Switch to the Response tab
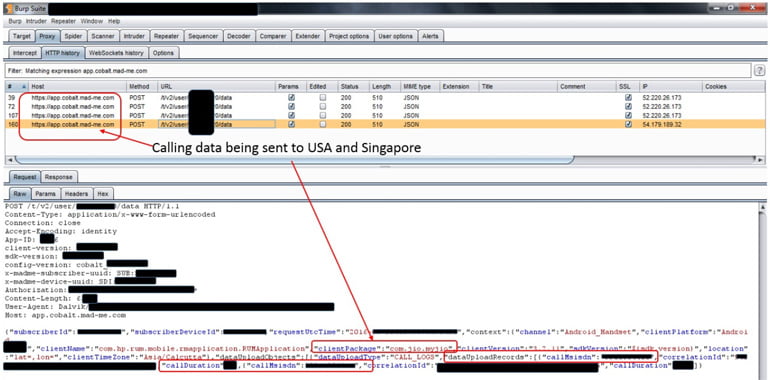The height and width of the screenshot is (380, 770). 59,177
